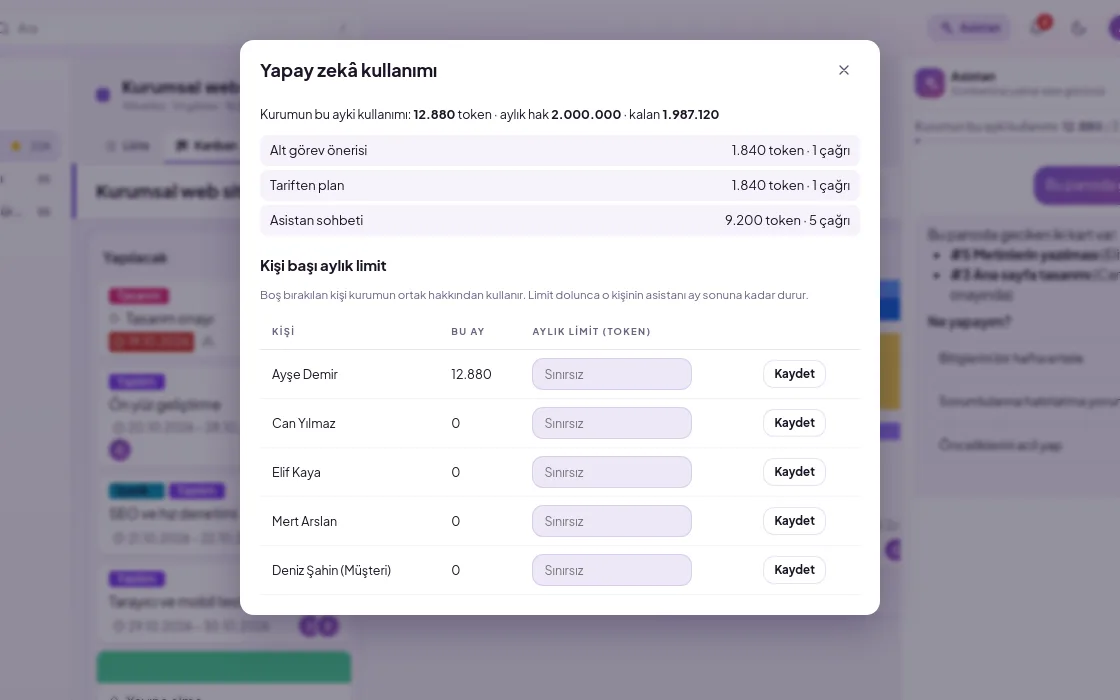Close the Yapay zekâ kullanımı dialog
This screenshot has width=1120, height=700.
coord(844,70)
